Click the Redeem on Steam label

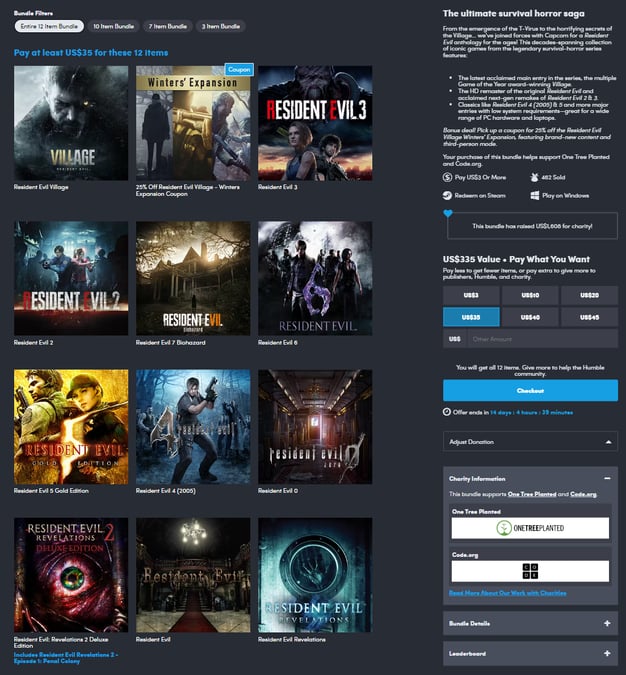(x=480, y=195)
